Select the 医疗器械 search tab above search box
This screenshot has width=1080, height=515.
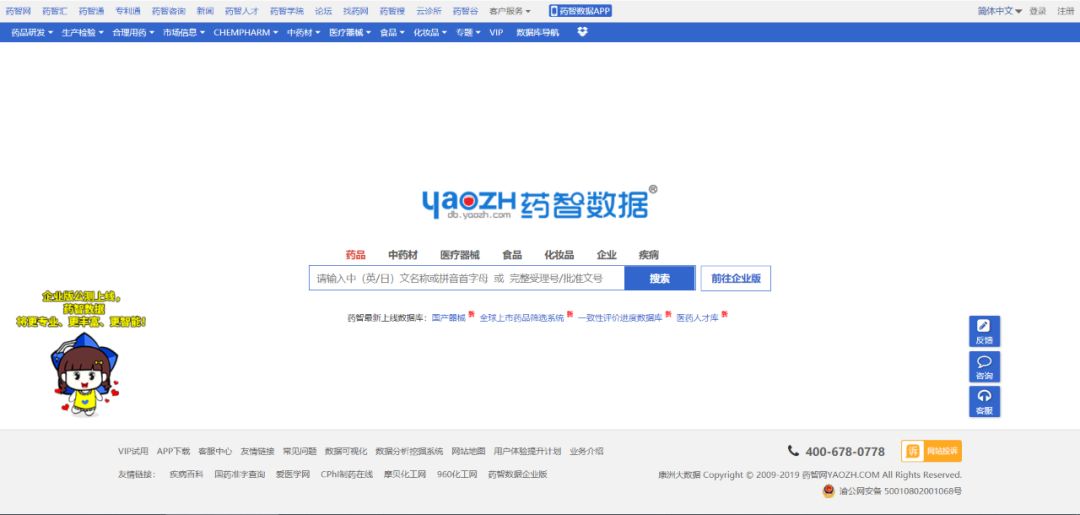460,255
